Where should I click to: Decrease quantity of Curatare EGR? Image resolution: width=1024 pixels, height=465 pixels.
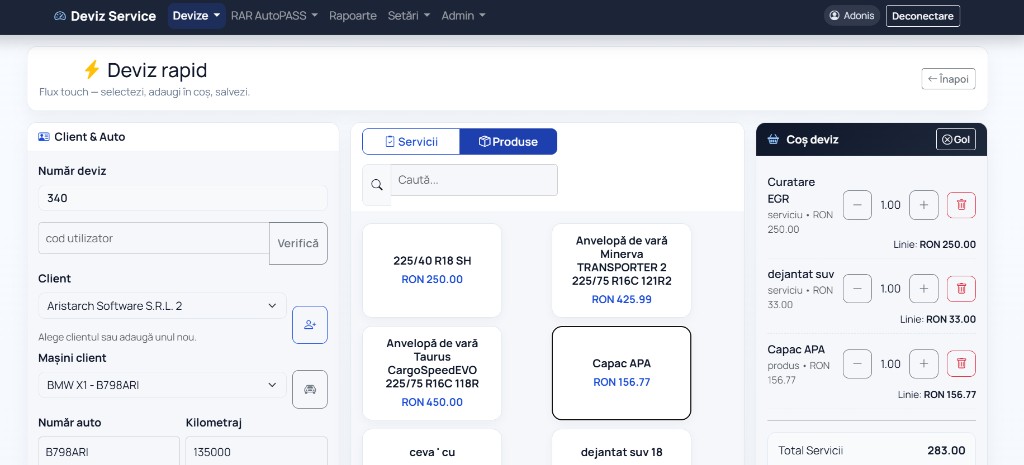coord(857,205)
